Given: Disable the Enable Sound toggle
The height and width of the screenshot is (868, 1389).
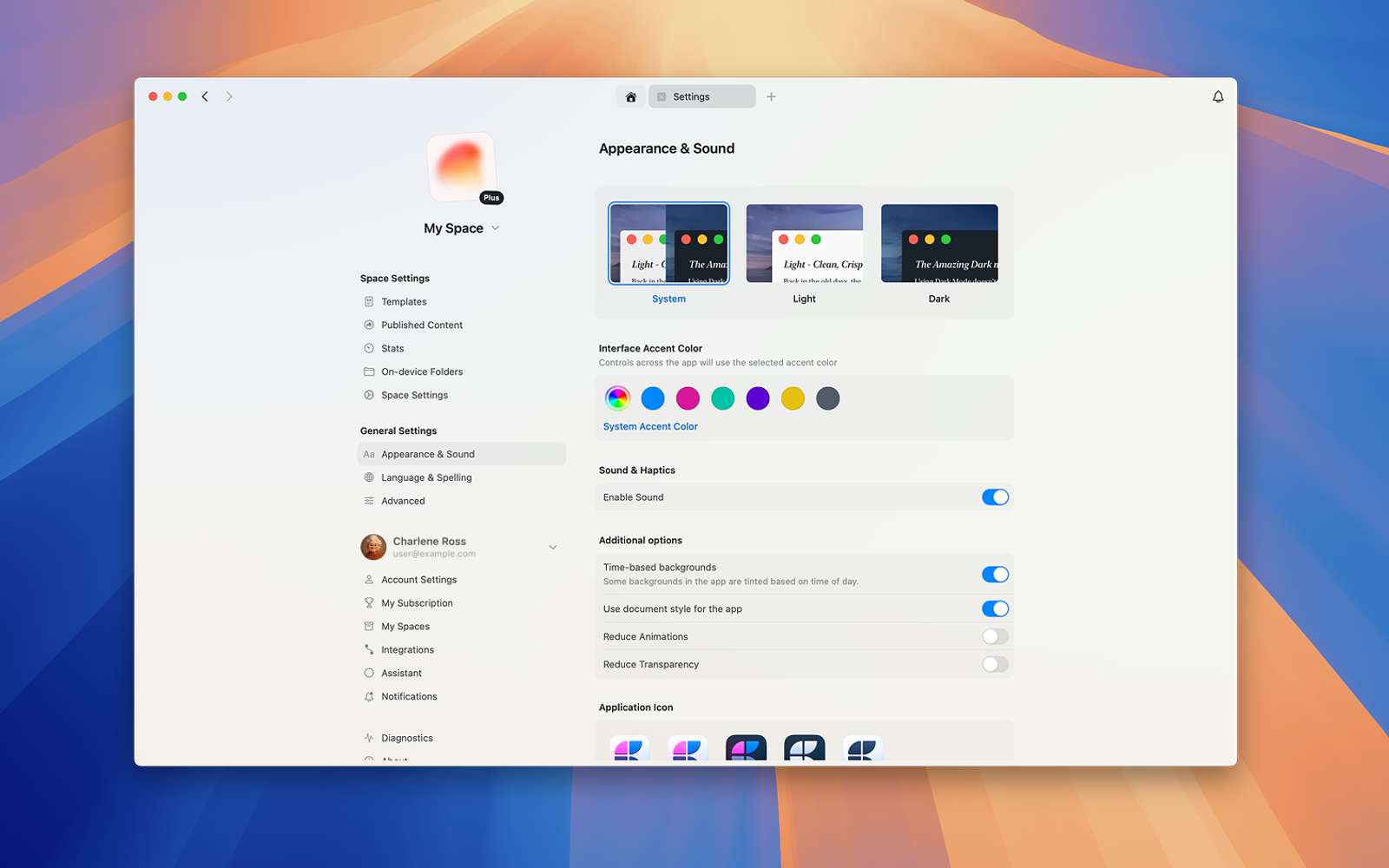Looking at the screenshot, I should tap(995, 497).
